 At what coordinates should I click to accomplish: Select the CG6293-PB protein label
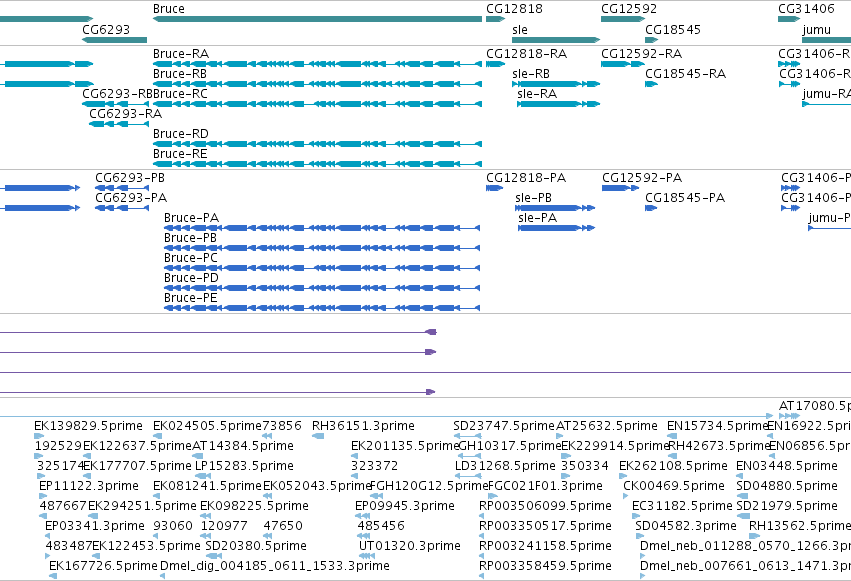point(130,178)
